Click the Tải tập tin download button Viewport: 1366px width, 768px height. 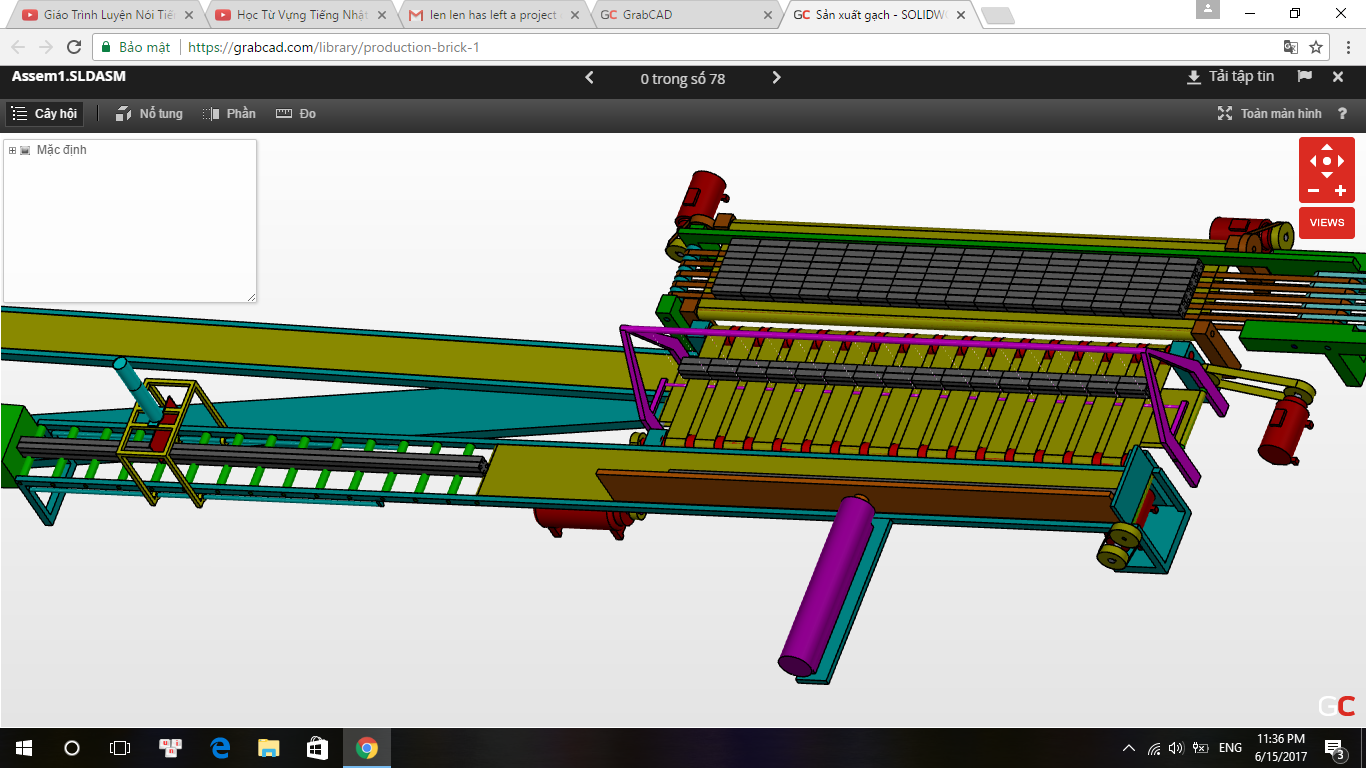[1230, 77]
